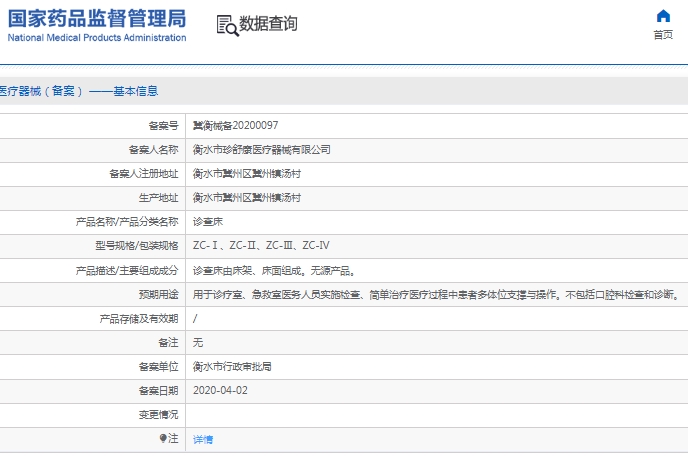Click the 备案日期 label
Viewport: 688px width, 461px height.
[x=158, y=390]
